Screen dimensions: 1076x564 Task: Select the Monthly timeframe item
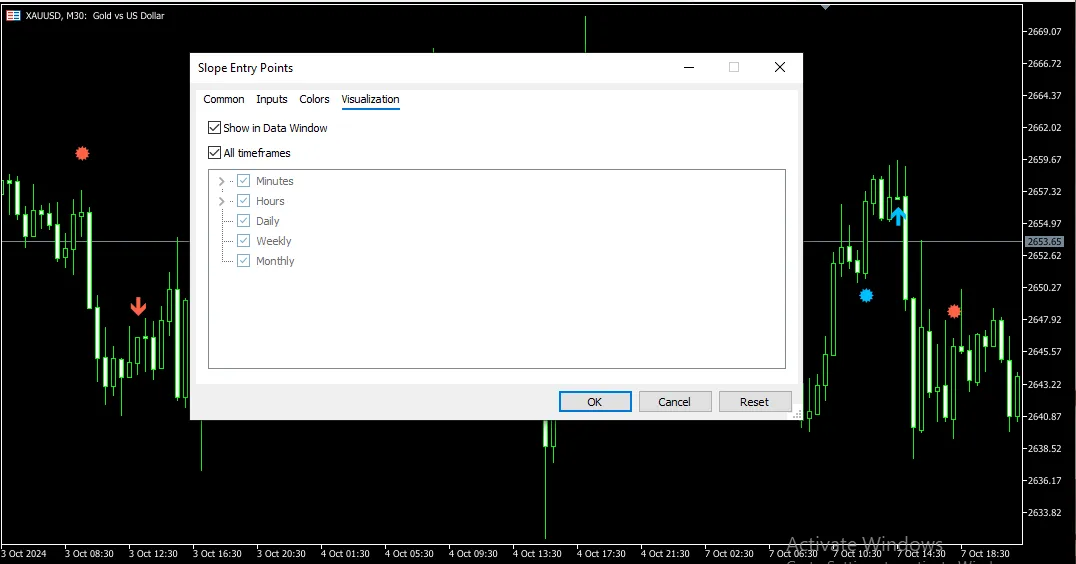[275, 261]
